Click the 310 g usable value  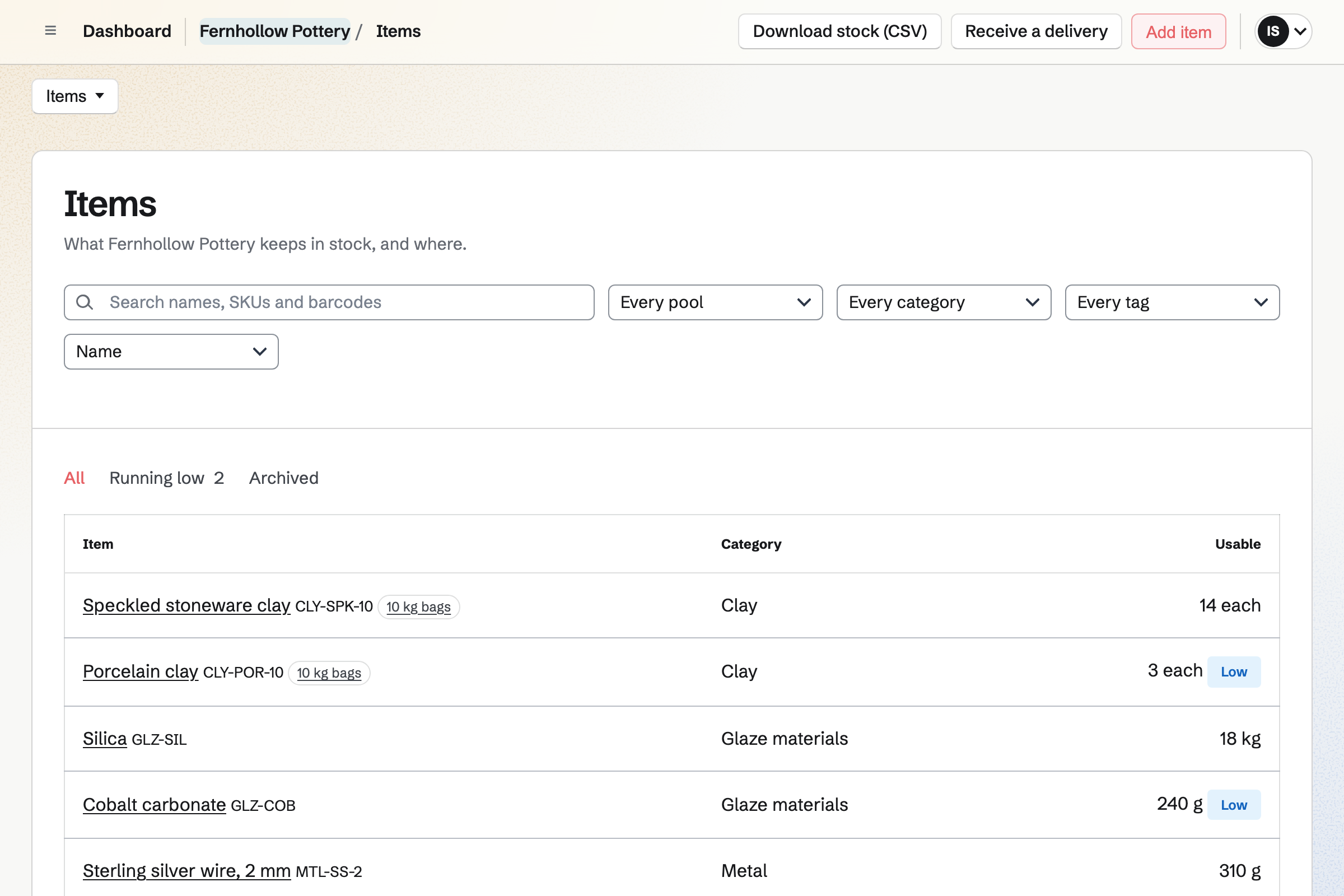pyautogui.click(x=1239, y=871)
